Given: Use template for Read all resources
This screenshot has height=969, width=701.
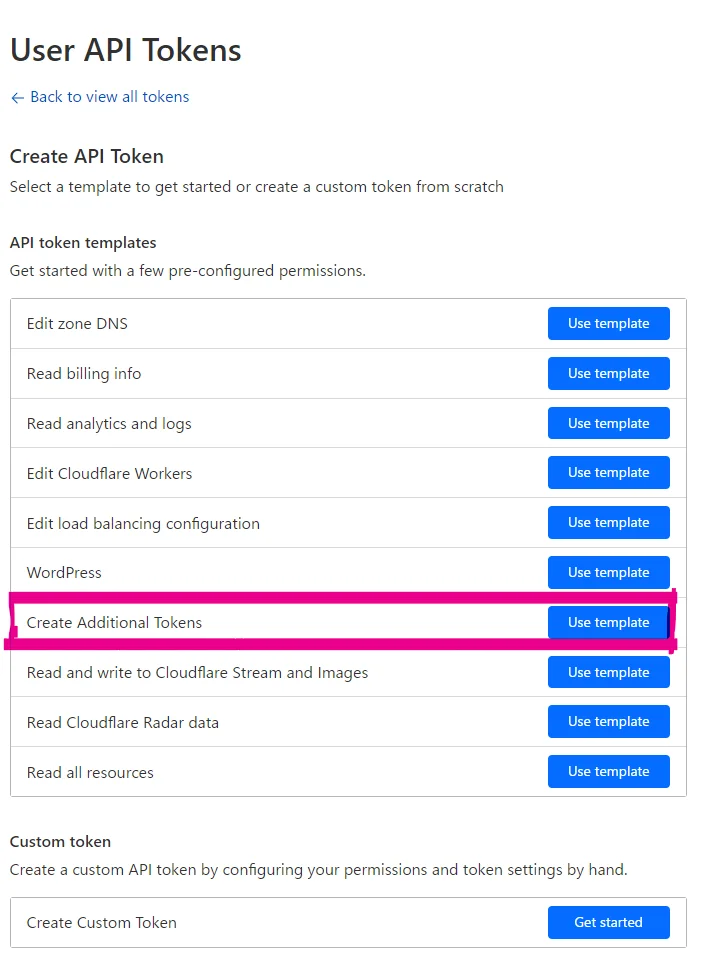Looking at the screenshot, I should 608,772.
